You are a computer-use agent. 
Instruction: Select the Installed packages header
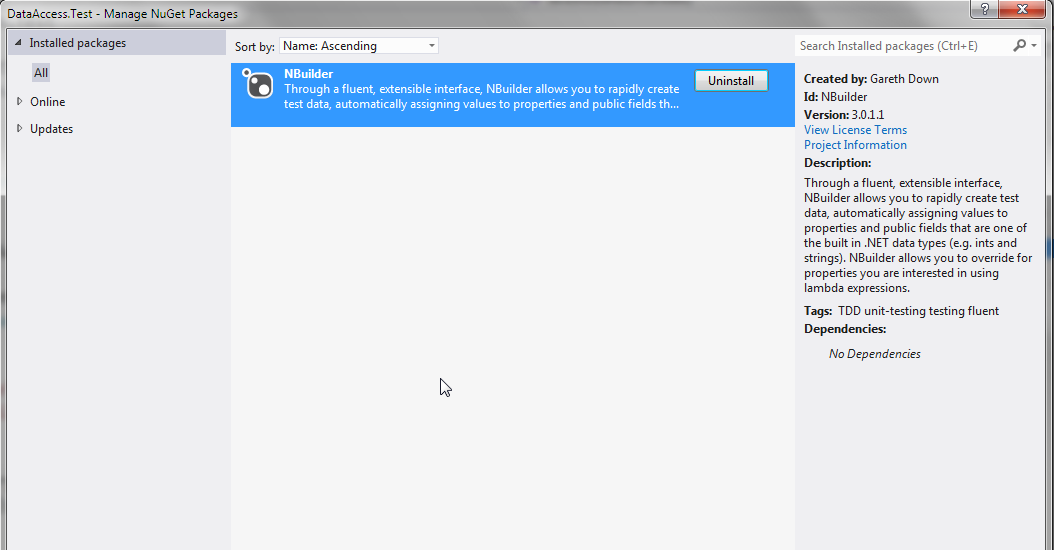click(117, 43)
